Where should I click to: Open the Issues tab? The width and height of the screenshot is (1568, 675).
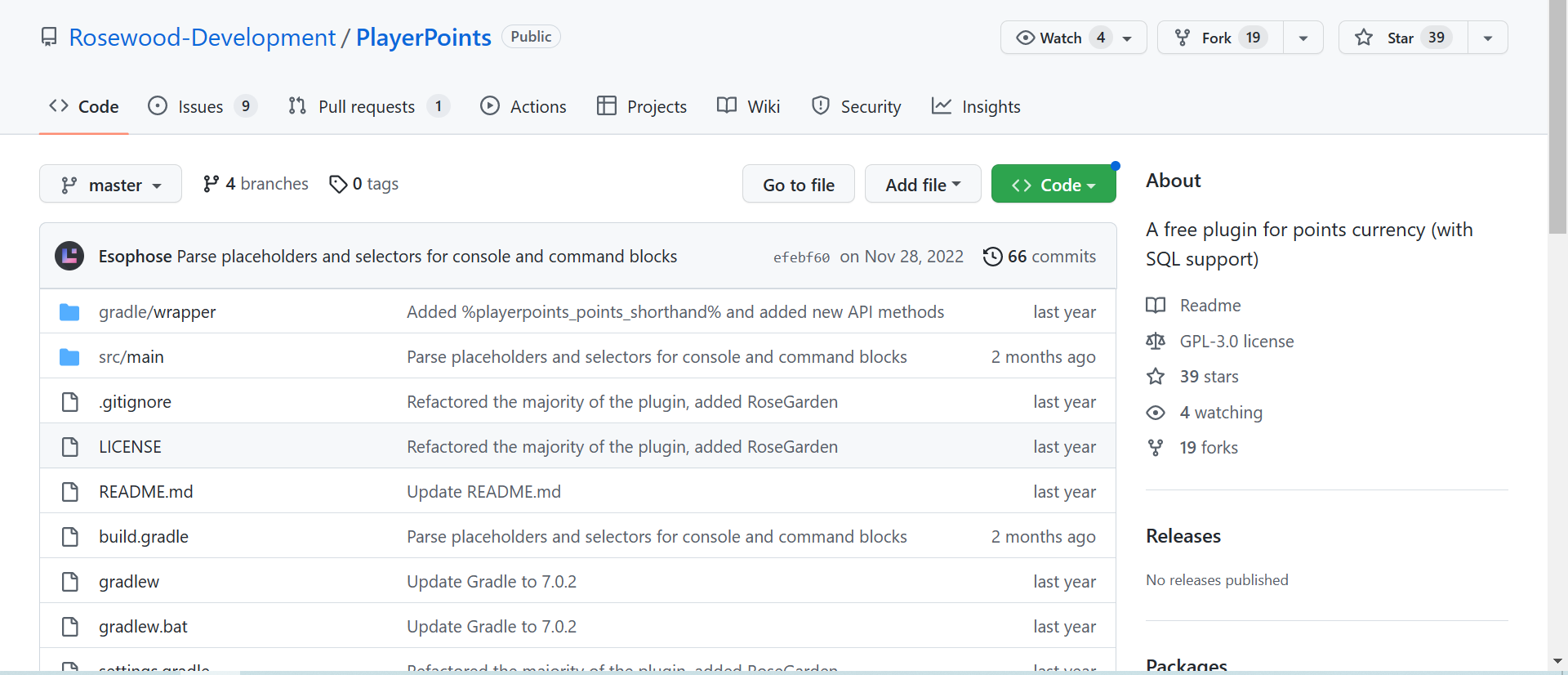coord(202,106)
